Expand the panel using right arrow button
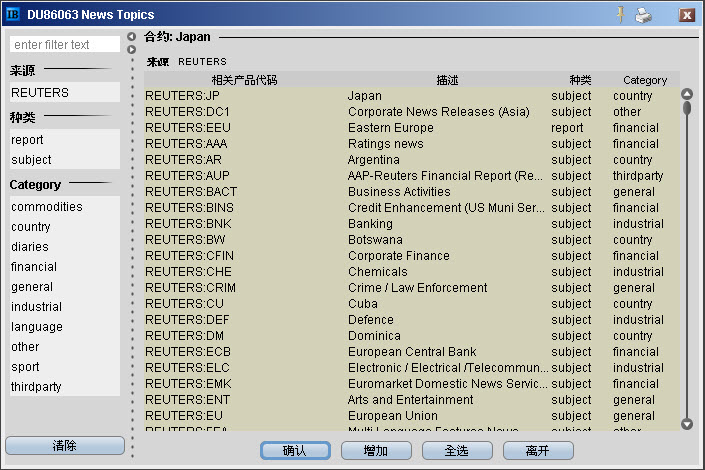The height and width of the screenshot is (470, 705). click(x=132, y=49)
